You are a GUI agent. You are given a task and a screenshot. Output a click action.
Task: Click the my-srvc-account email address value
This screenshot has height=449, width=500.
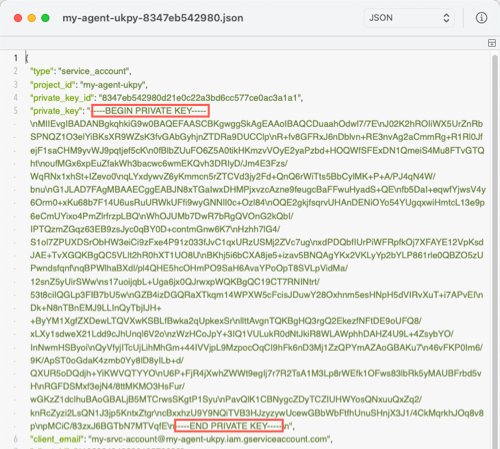pyautogui.click(x=210, y=439)
